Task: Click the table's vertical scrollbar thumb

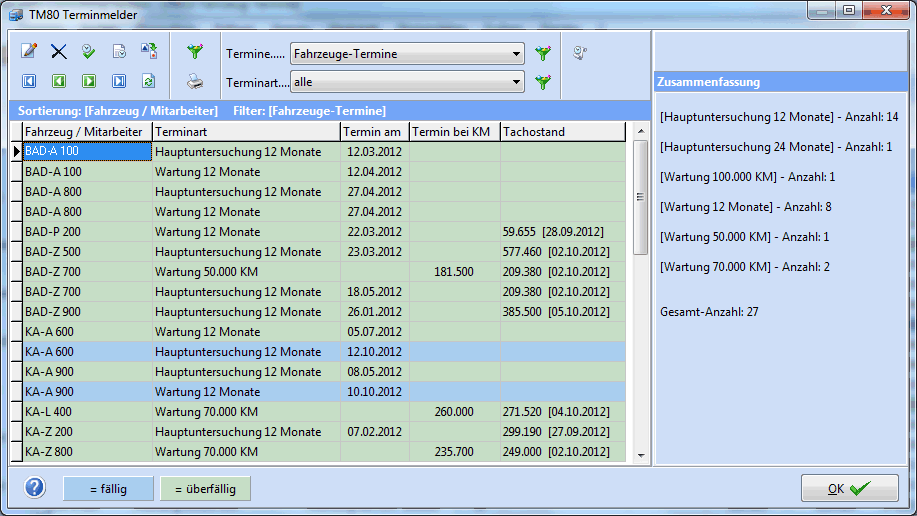Action: pos(640,196)
